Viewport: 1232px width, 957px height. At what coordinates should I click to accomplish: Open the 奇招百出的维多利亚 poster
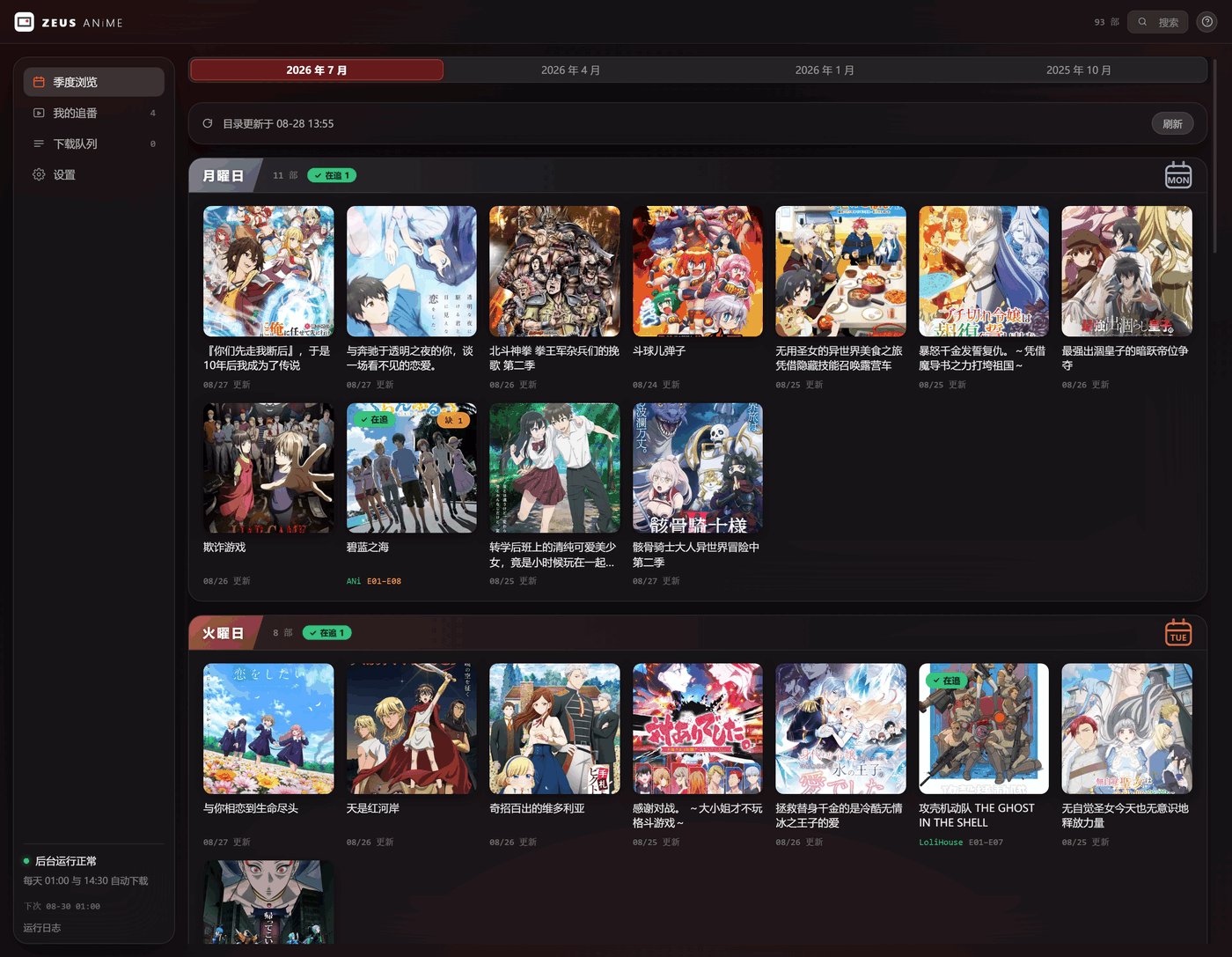tap(554, 729)
